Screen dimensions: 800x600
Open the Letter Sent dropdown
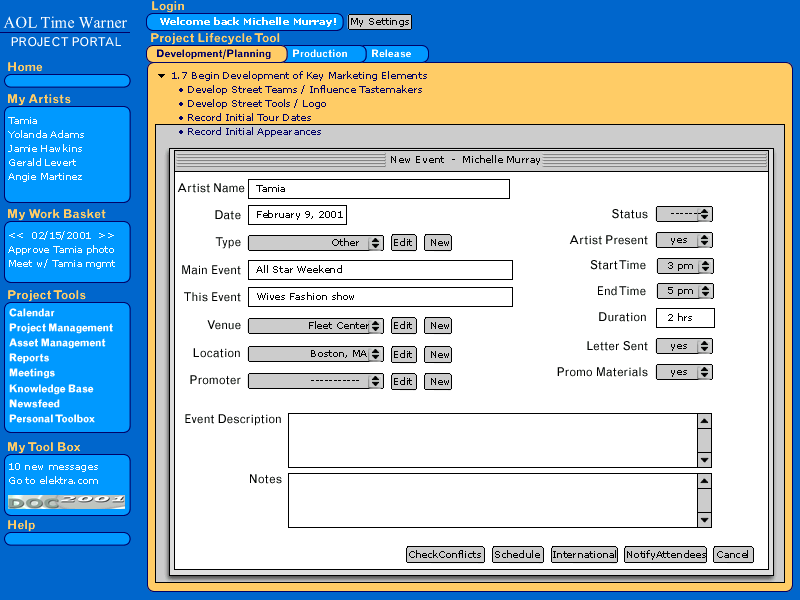684,346
